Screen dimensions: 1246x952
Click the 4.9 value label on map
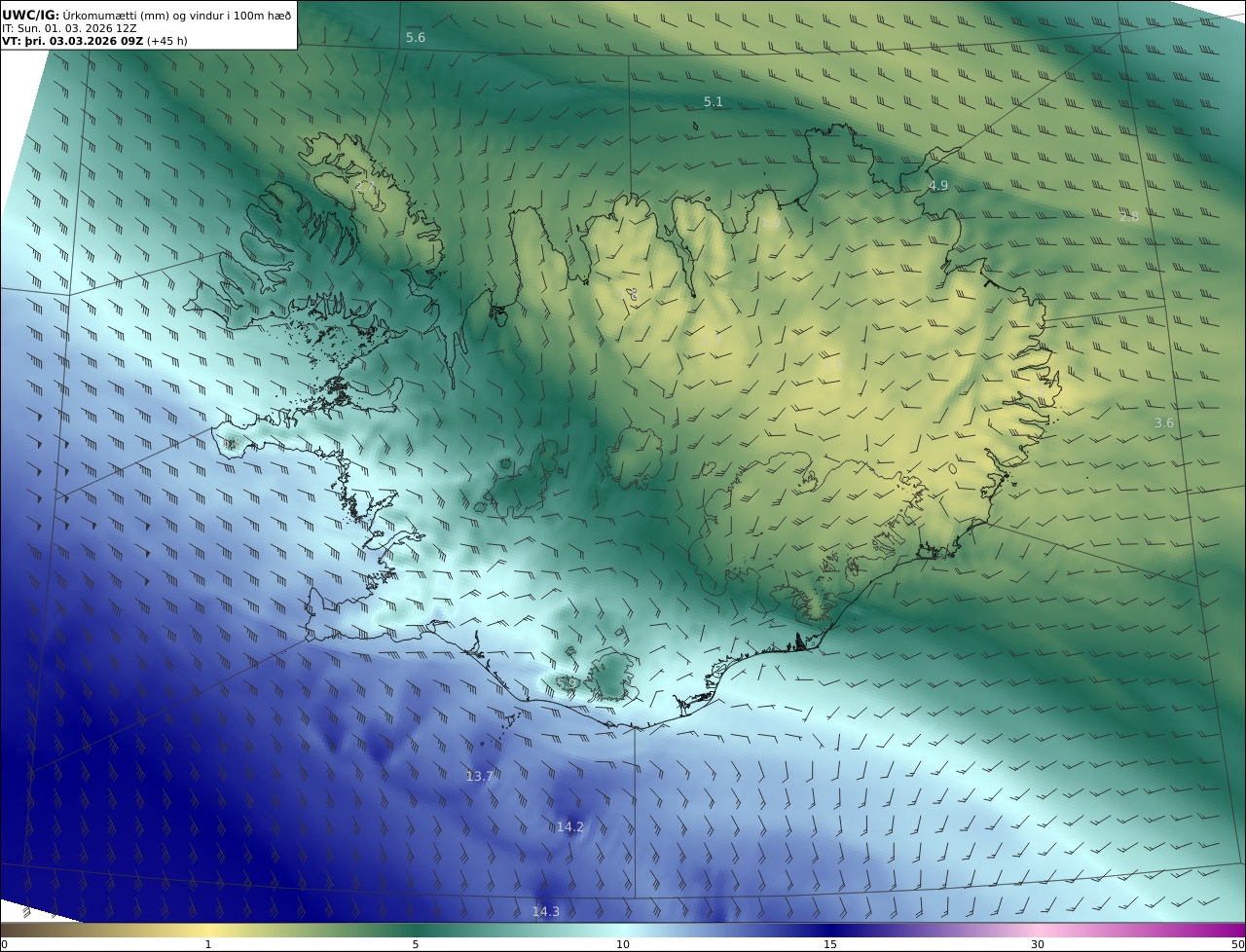point(938,185)
